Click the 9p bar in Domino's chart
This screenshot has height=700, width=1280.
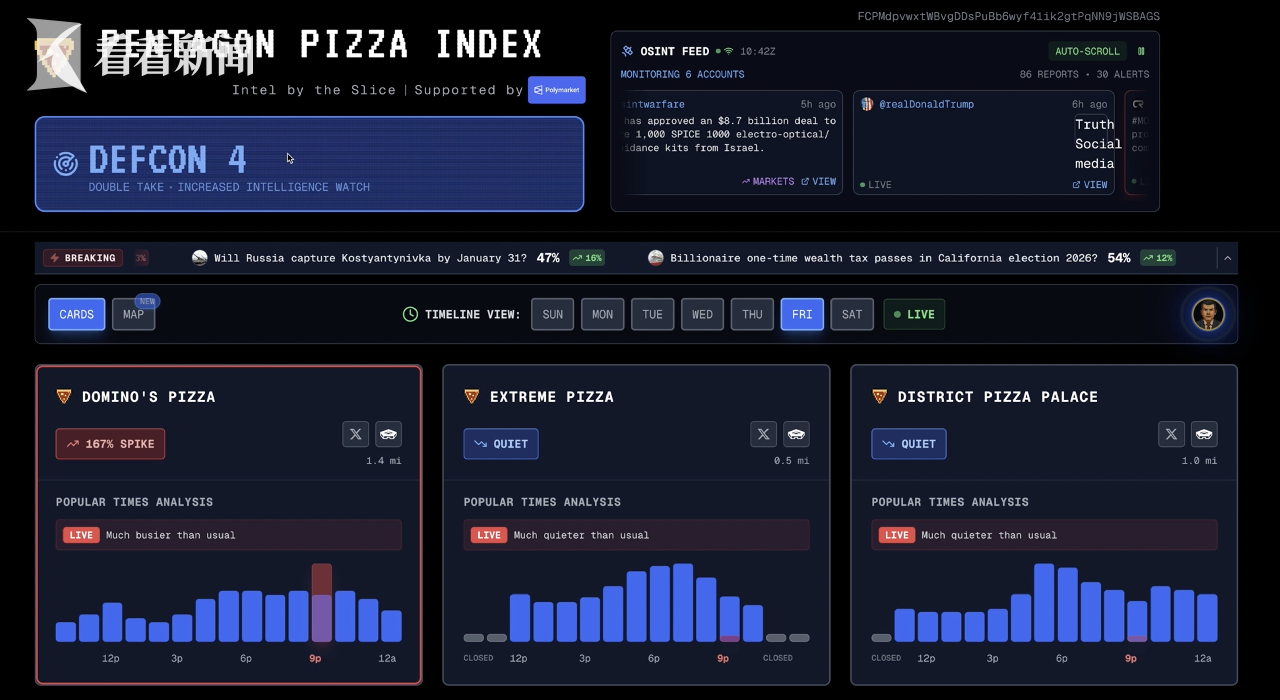(321, 603)
